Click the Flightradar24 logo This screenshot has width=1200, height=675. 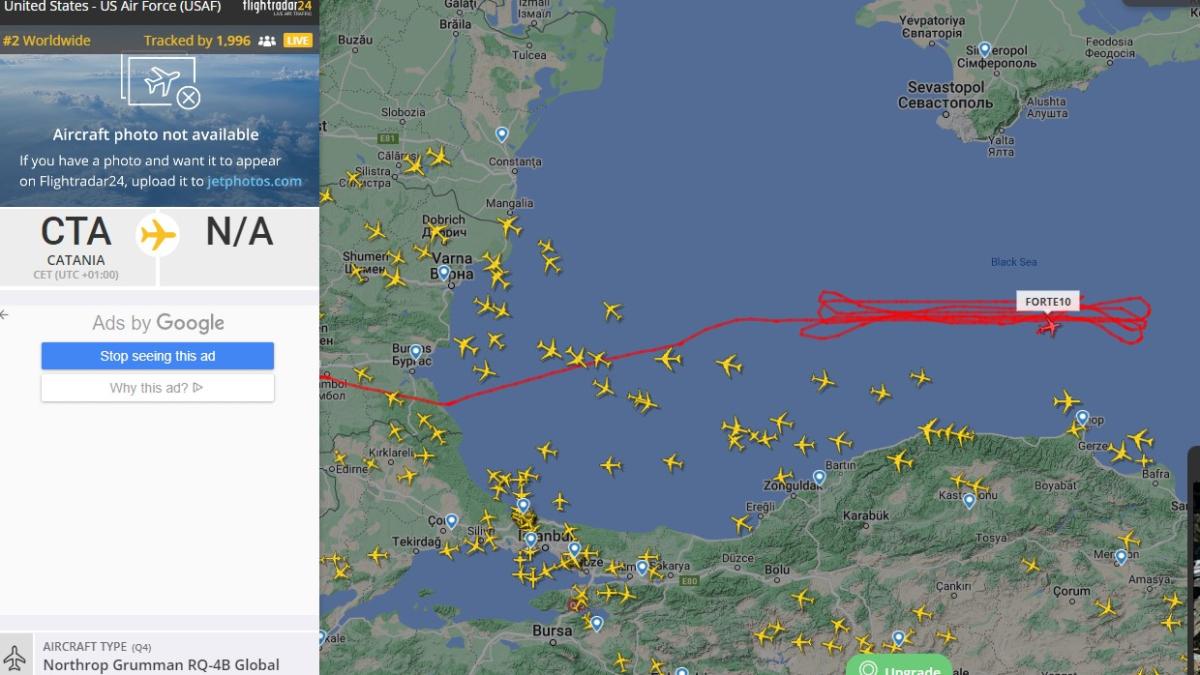point(277,8)
